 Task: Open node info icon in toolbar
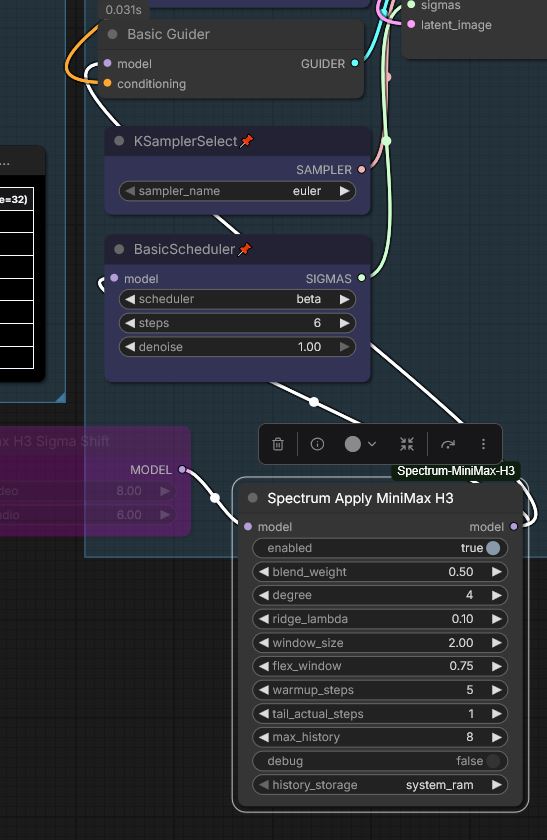coord(317,444)
